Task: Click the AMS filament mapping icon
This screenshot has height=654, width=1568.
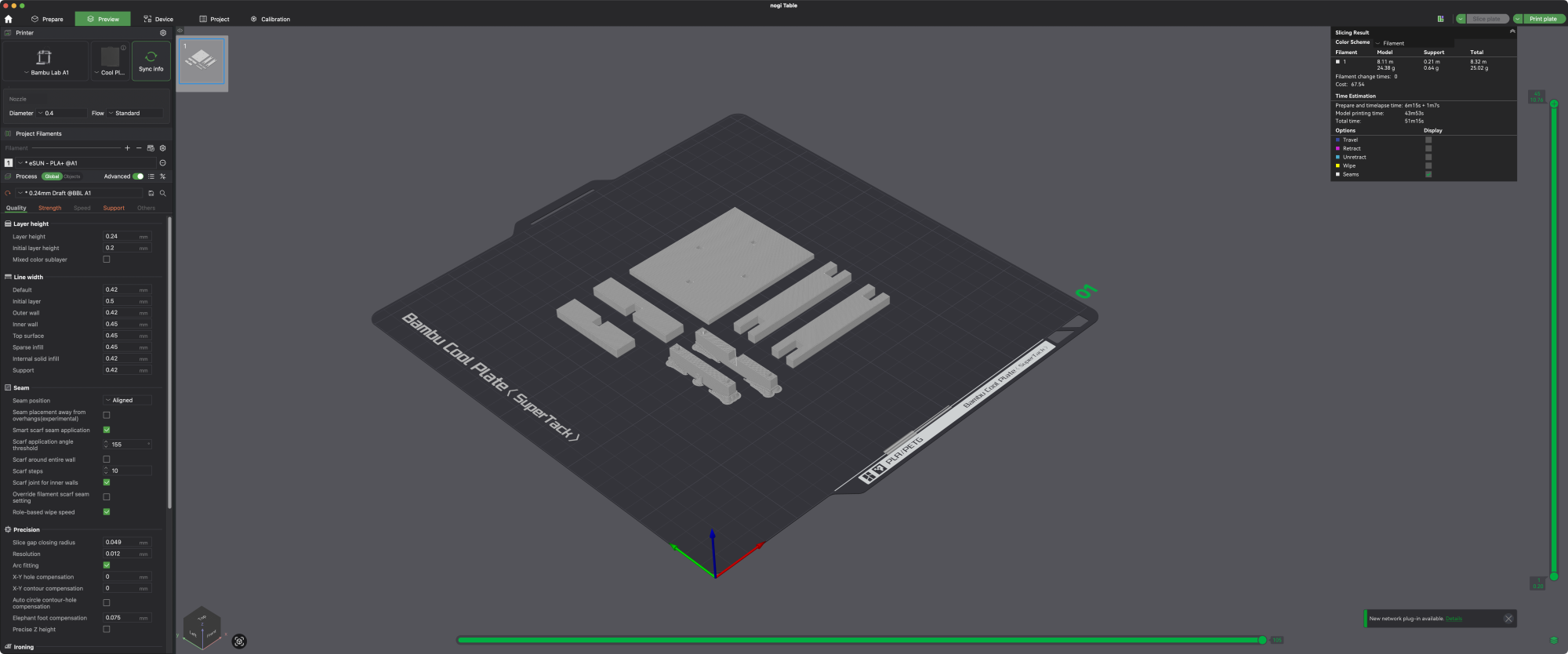Action: (x=151, y=148)
